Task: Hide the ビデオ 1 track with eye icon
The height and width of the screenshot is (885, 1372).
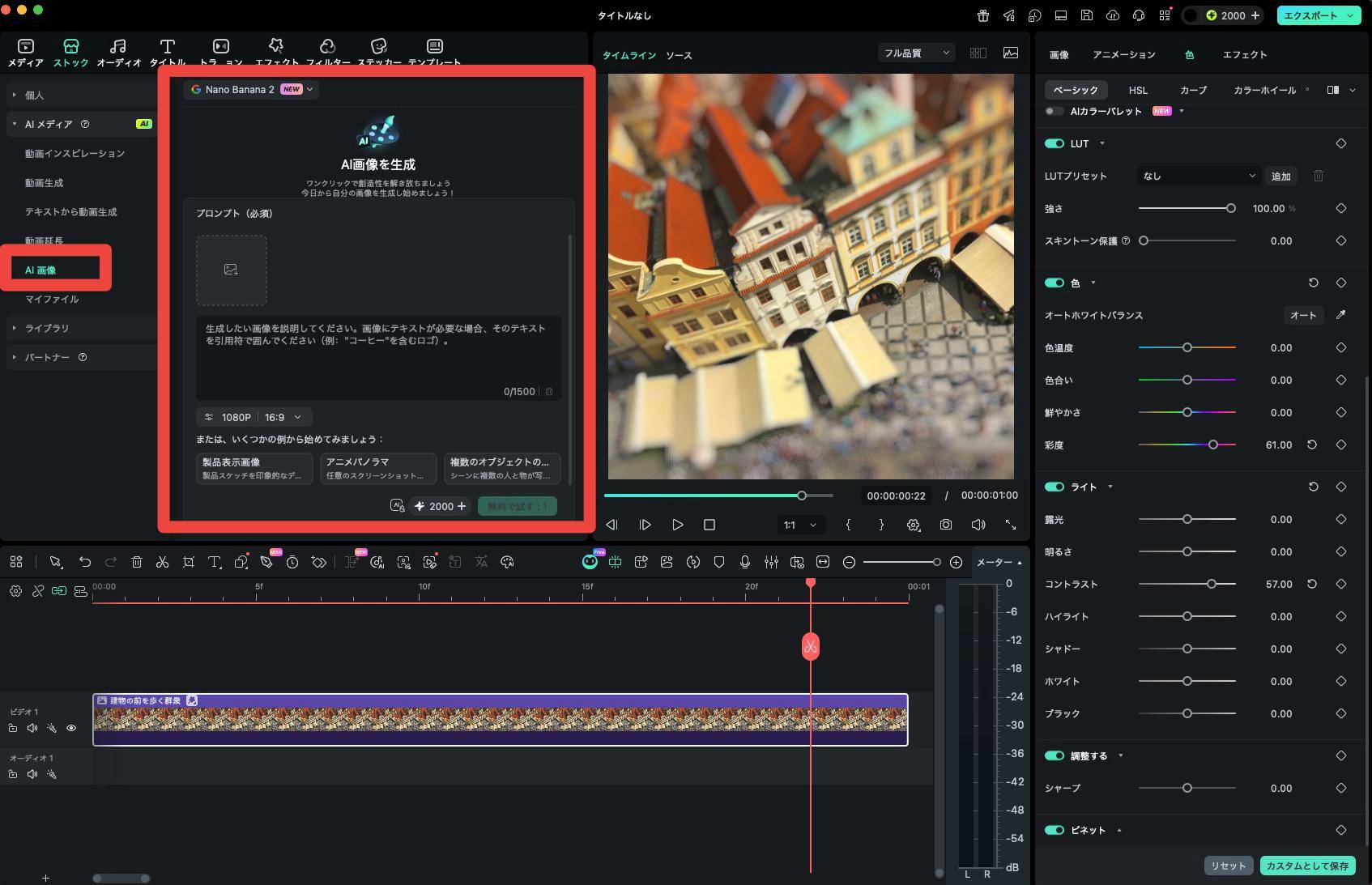Action: pos(71,728)
